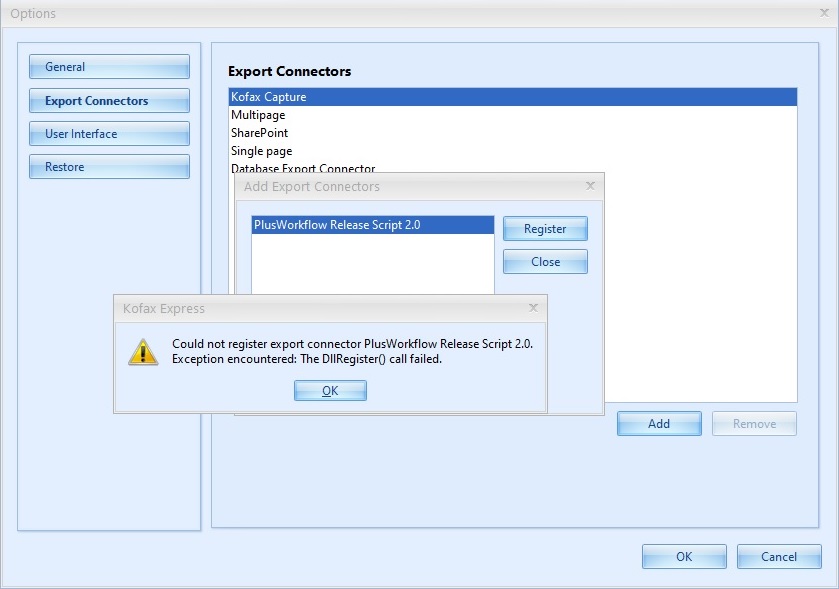Click Close in Add Export Connectors dialog
Image resolution: width=839 pixels, height=589 pixels.
[545, 262]
